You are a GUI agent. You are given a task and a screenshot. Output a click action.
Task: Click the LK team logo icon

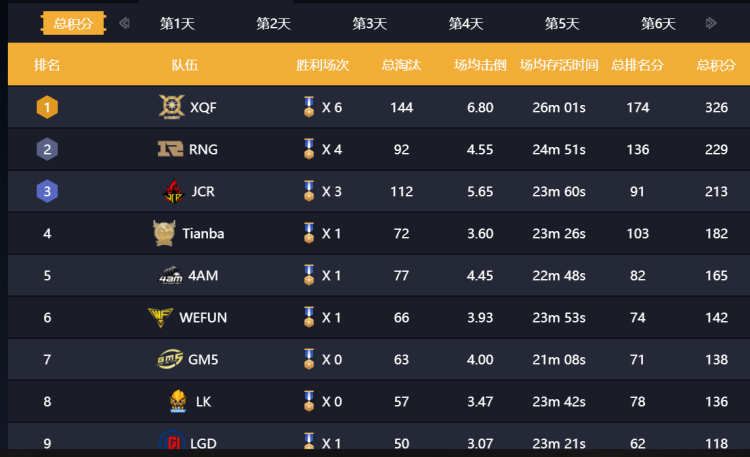178,401
